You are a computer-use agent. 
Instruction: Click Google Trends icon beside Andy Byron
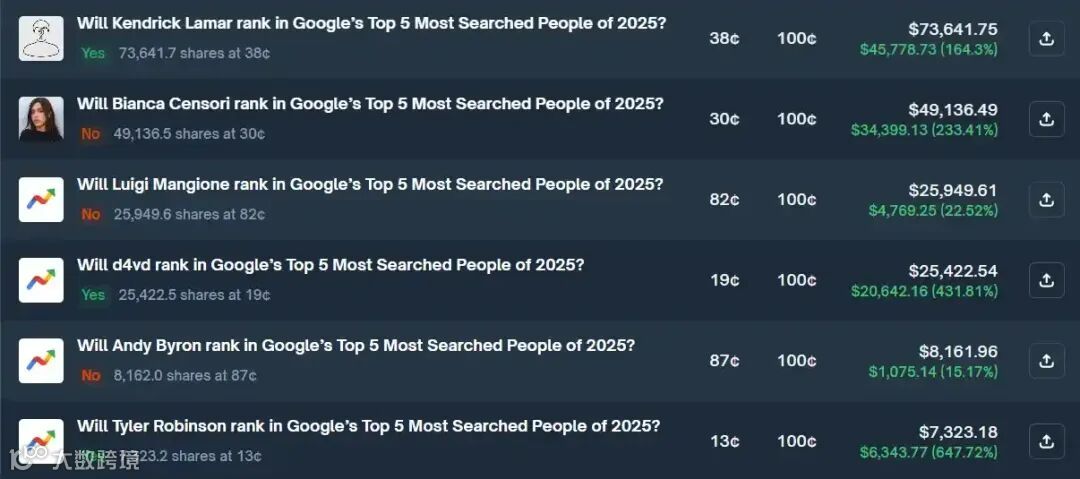point(41,360)
